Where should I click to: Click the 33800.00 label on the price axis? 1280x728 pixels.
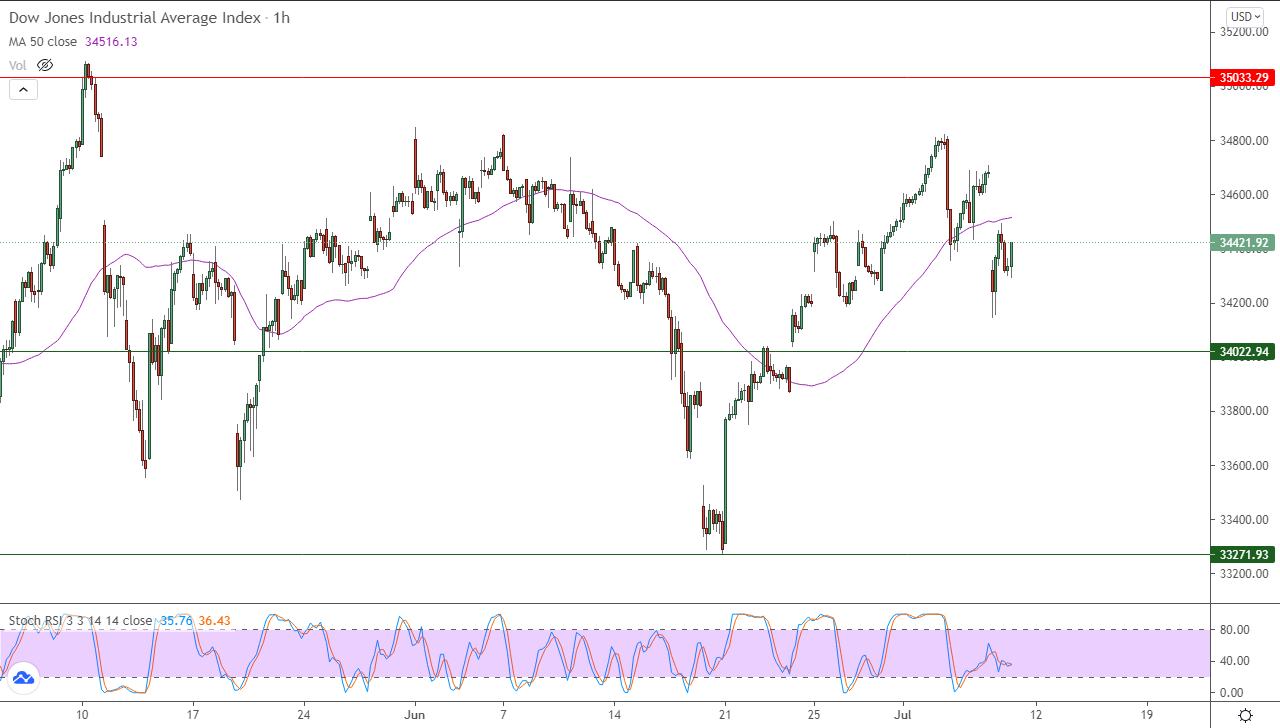coord(1244,411)
